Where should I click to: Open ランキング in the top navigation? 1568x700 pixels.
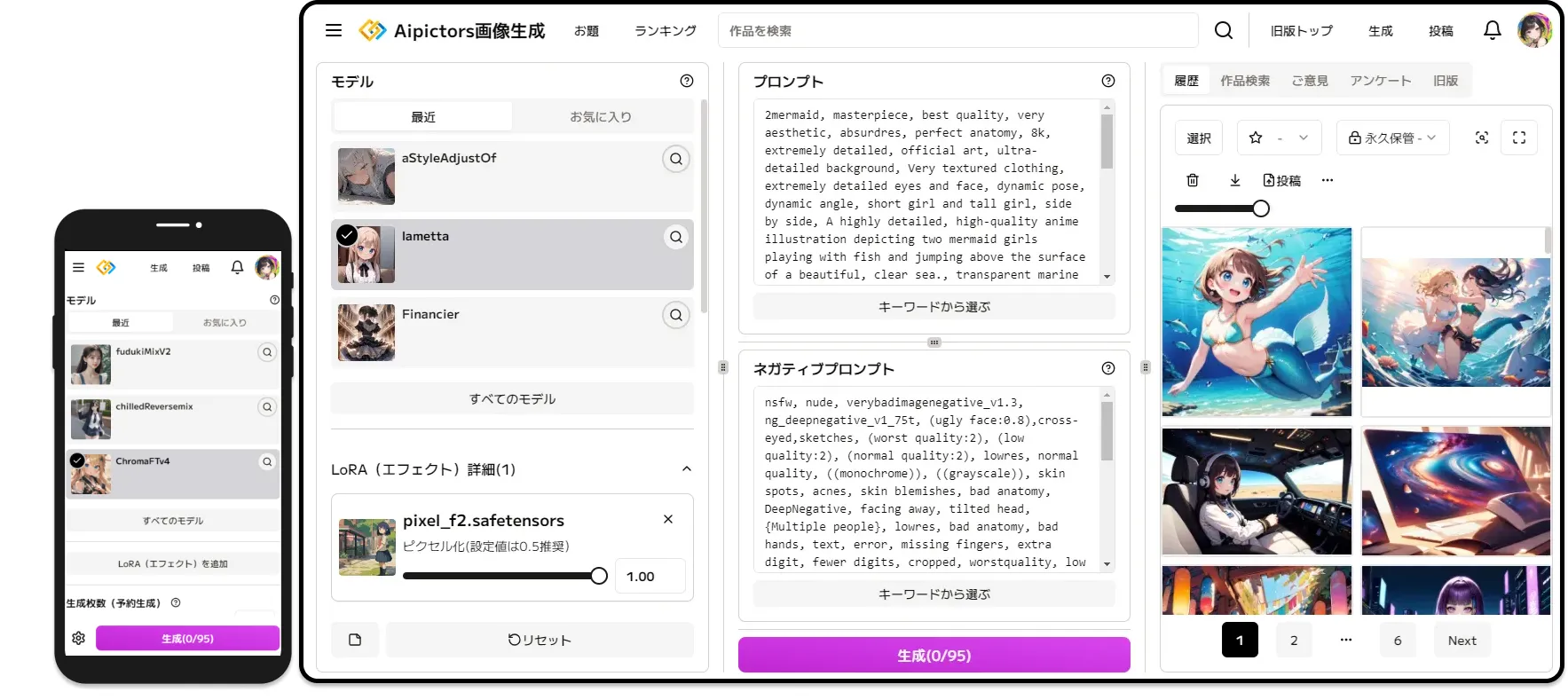click(x=666, y=30)
